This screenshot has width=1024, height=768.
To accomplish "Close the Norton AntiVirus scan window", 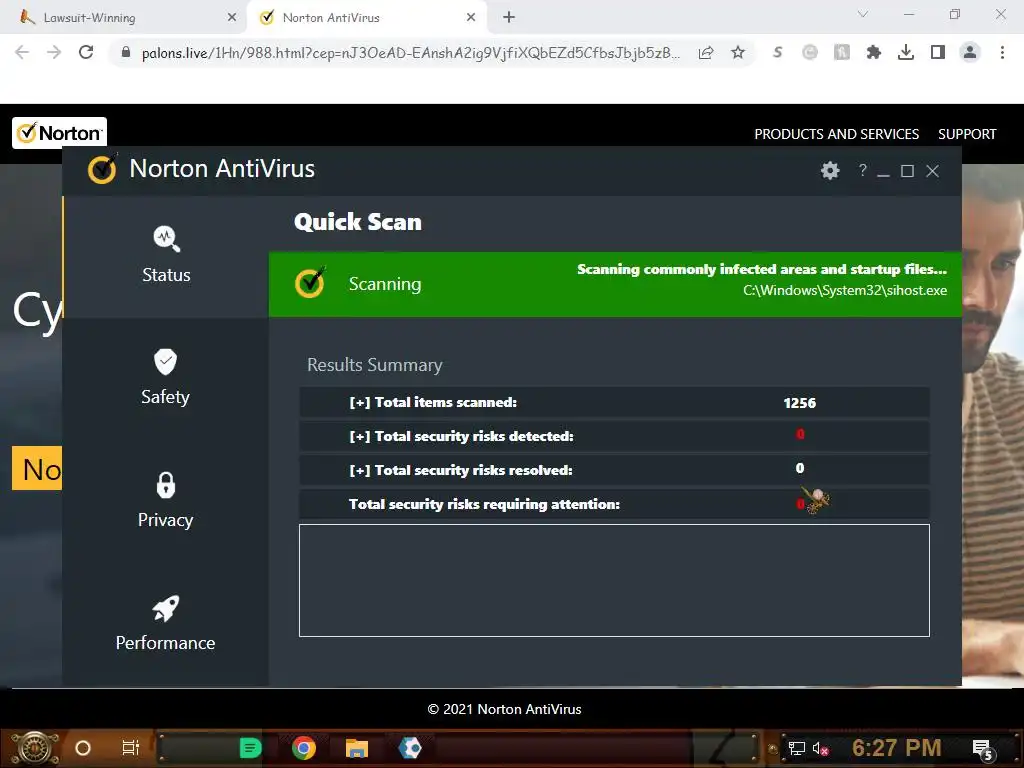I will (932, 171).
